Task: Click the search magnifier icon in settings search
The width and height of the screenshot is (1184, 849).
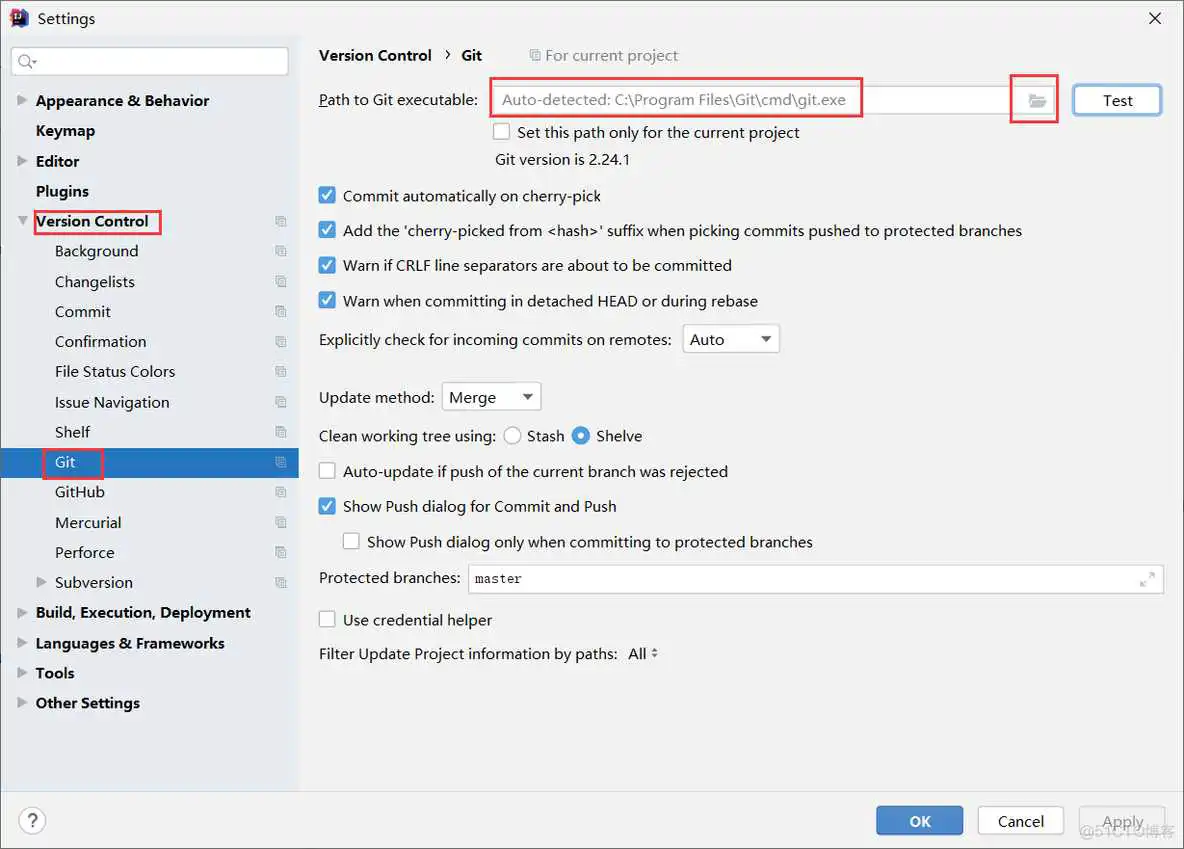Action: (27, 62)
